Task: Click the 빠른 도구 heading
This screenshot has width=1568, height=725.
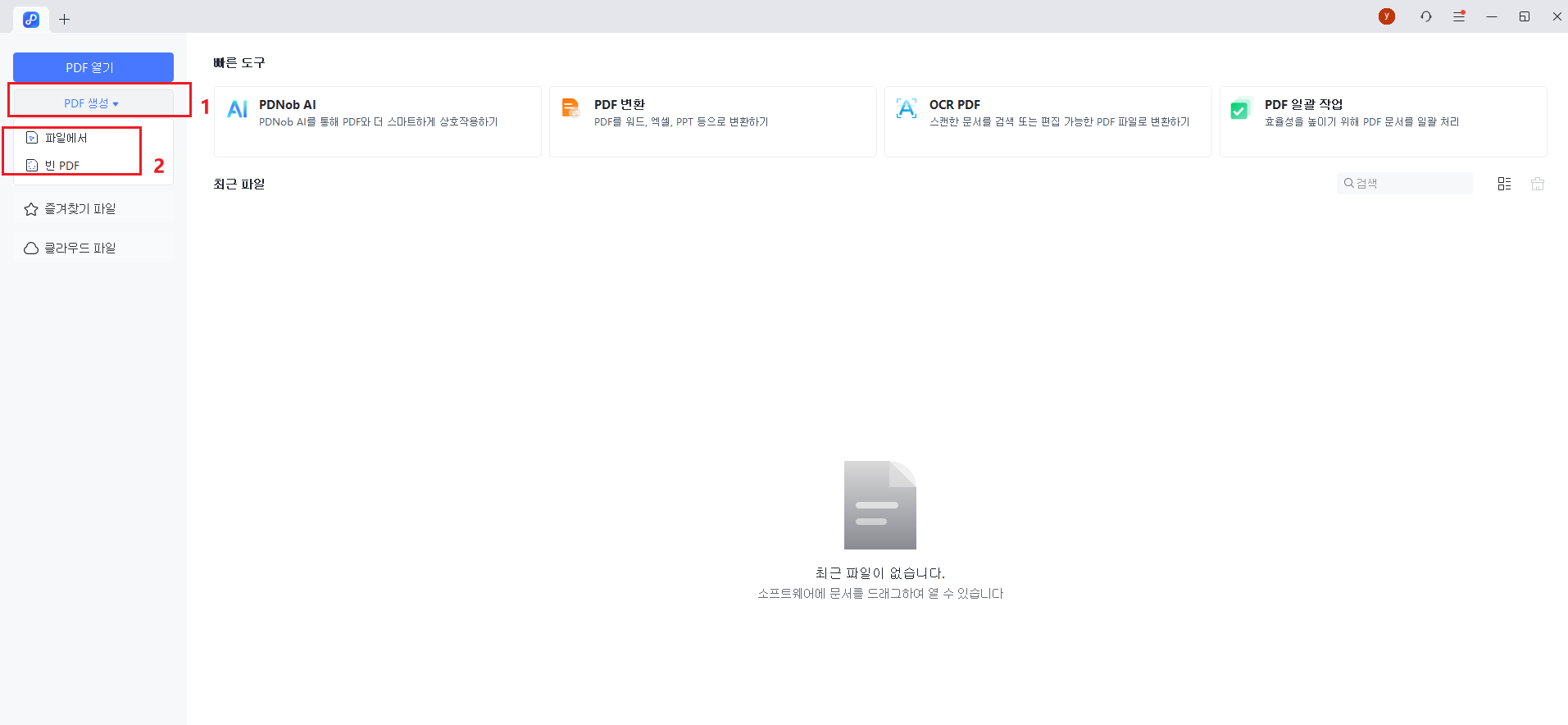Action: [239, 62]
